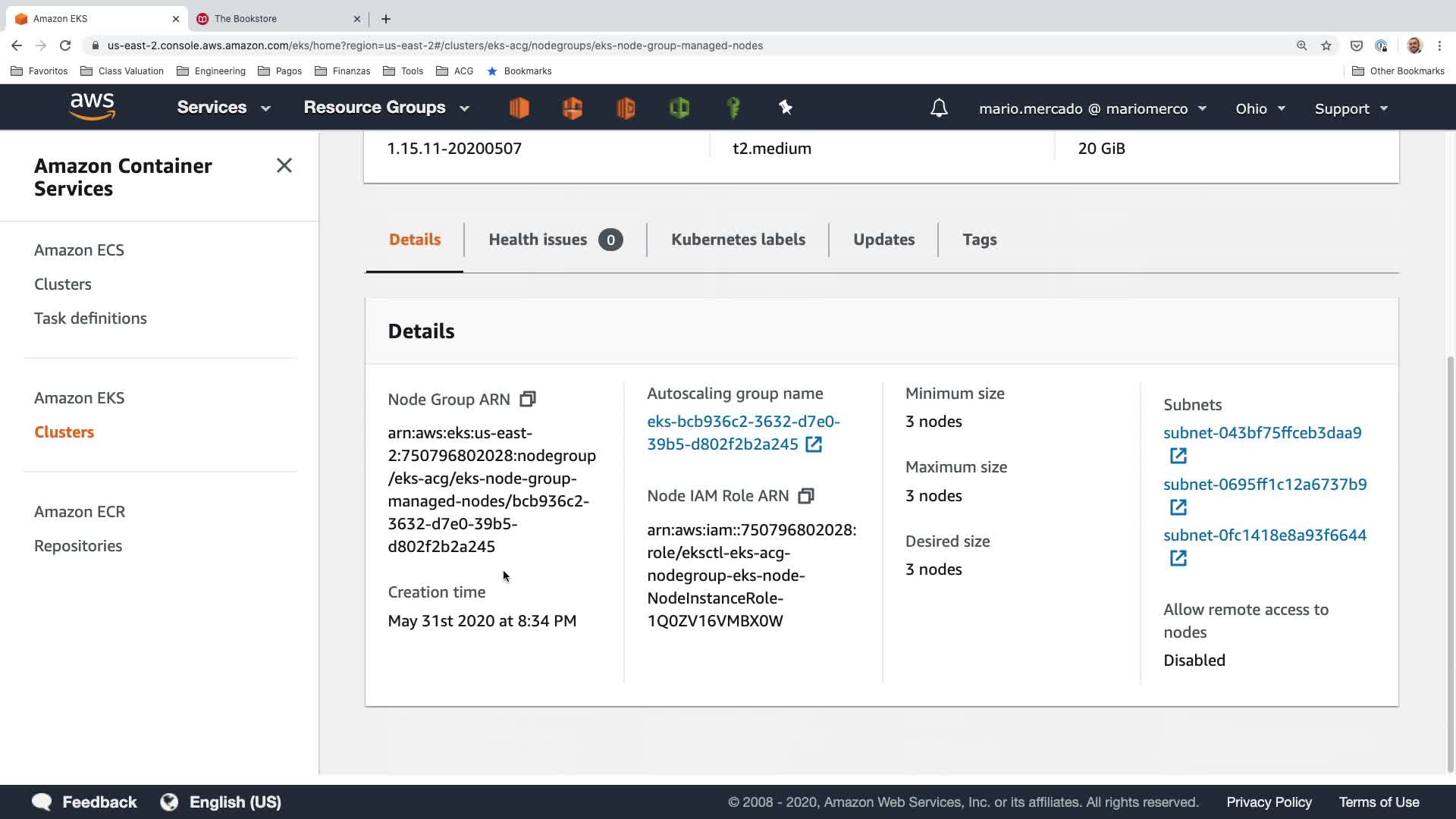Viewport: 1456px width, 819px height.
Task: Expand the Services dropdown menu
Action: click(x=224, y=108)
